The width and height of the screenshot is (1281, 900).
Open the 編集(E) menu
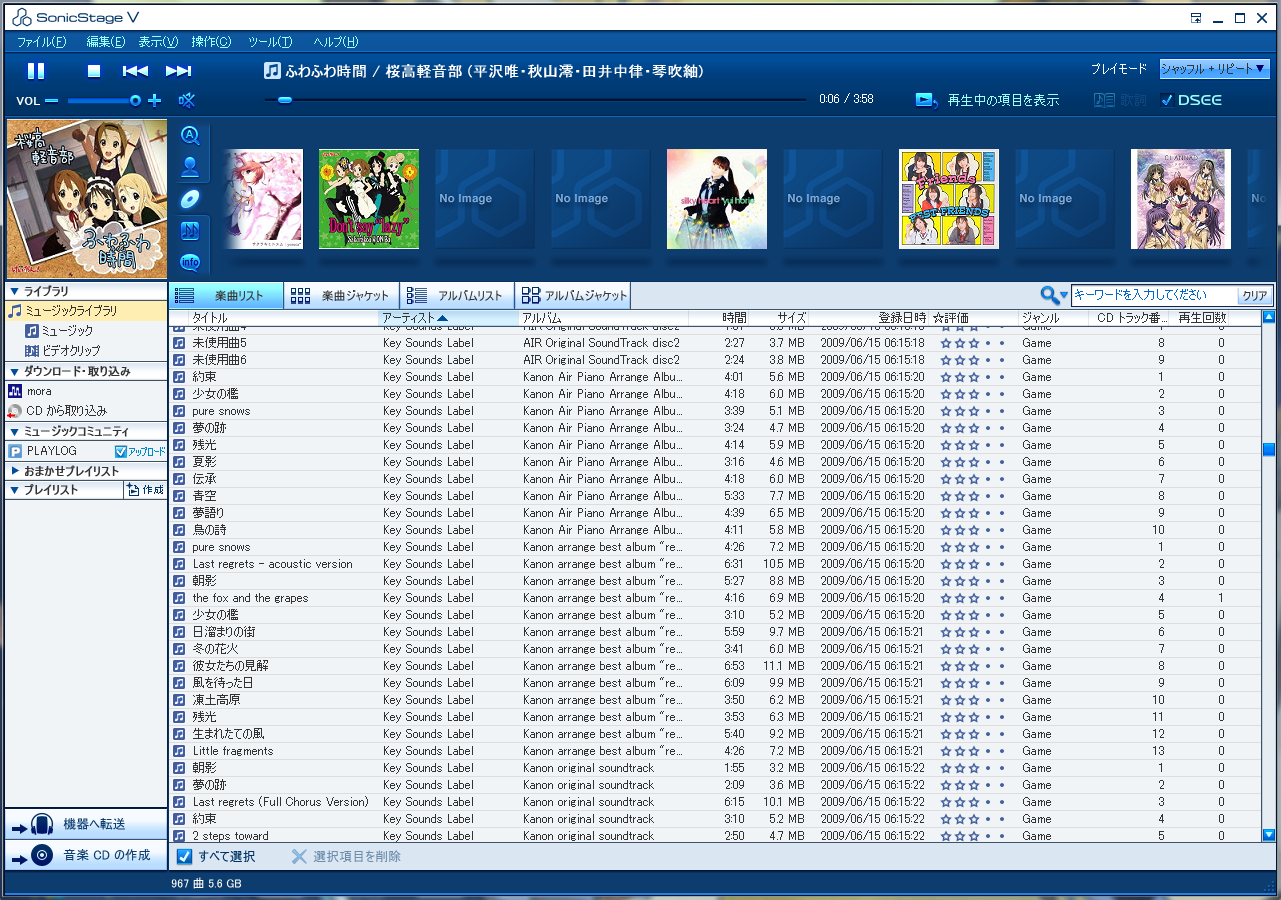click(105, 42)
